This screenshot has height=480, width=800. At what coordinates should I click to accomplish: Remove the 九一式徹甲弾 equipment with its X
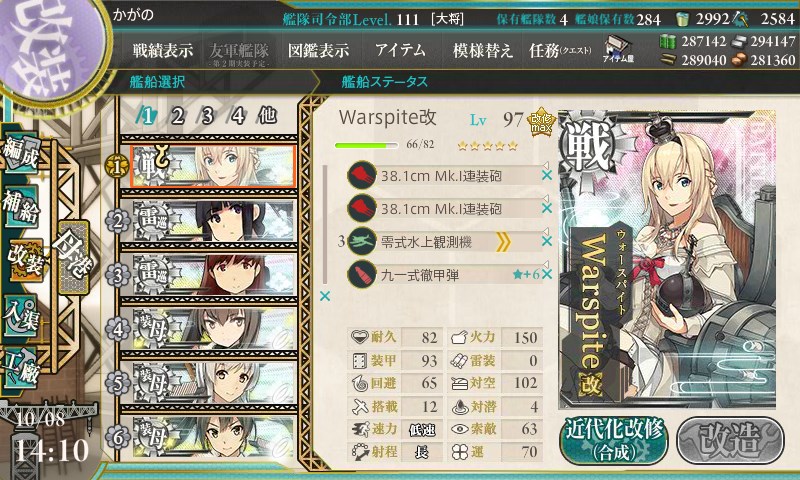tap(547, 274)
